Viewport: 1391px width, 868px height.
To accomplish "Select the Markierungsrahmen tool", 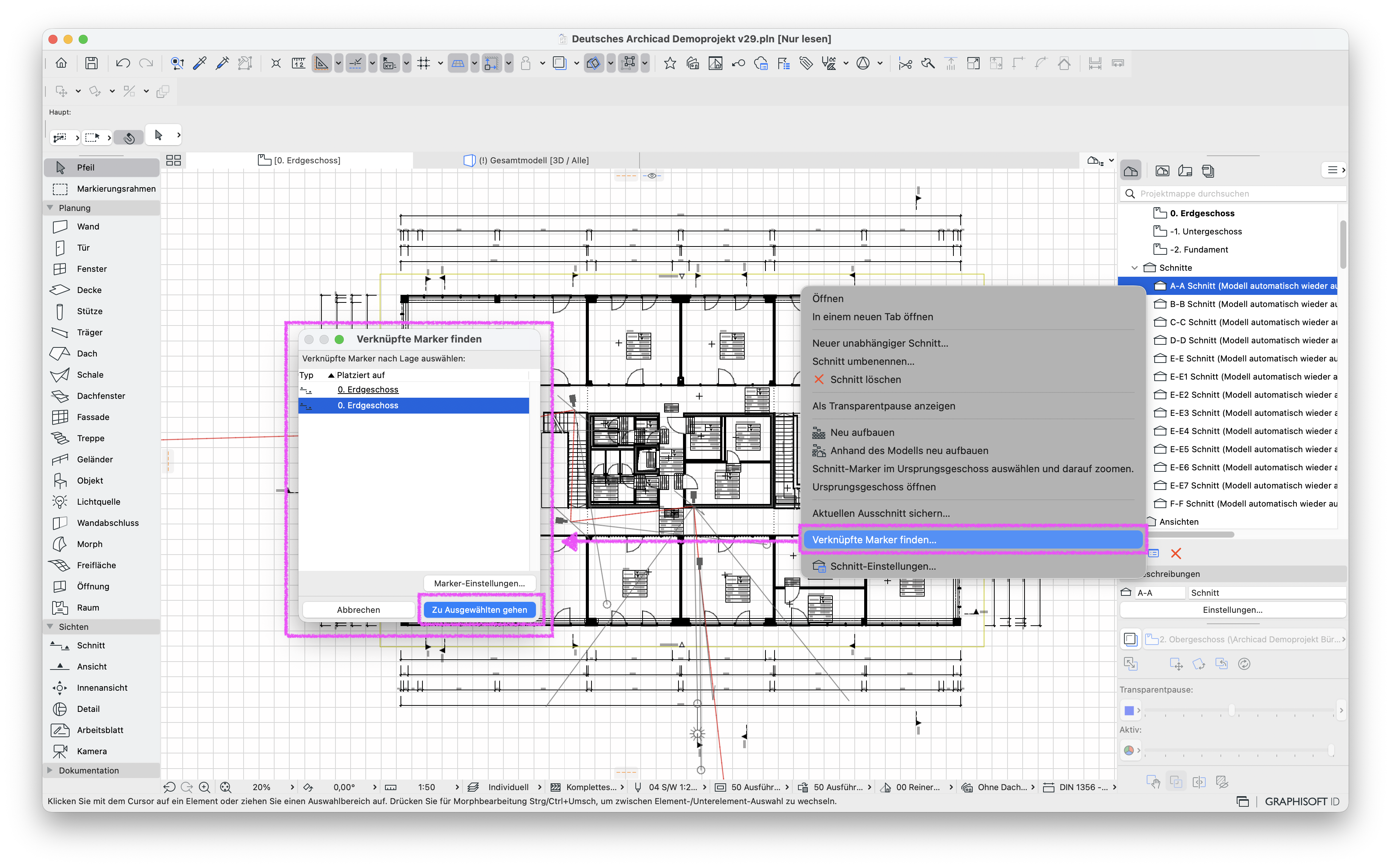I will click(x=102, y=189).
